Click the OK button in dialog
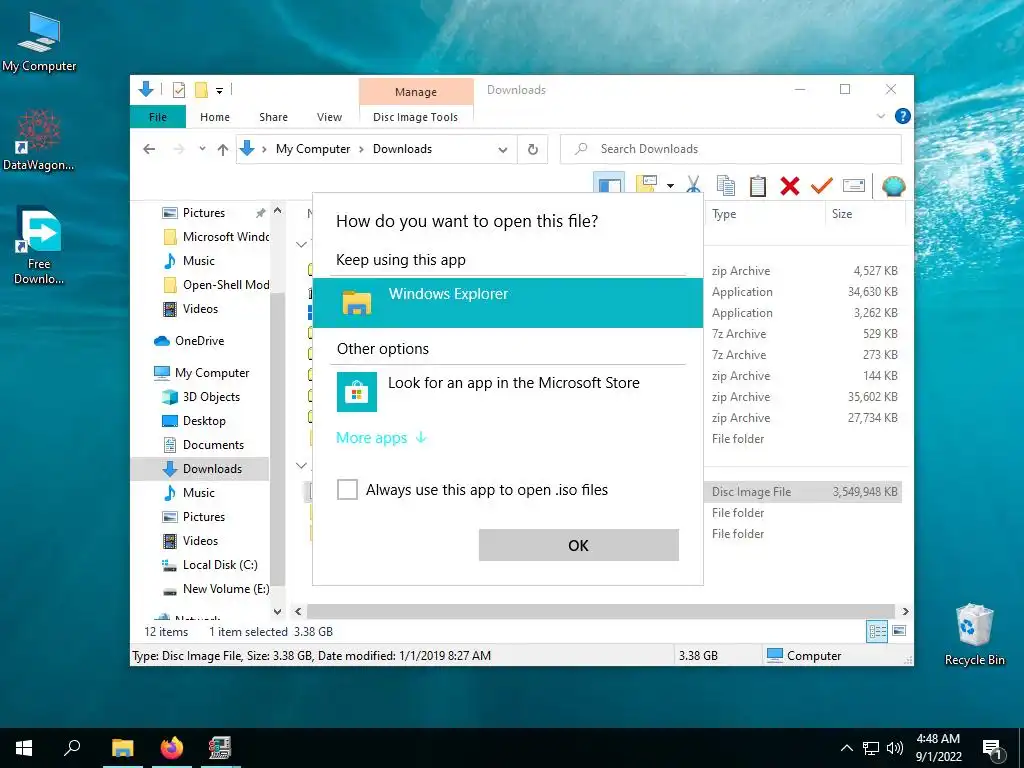The height and width of the screenshot is (768, 1024). pyautogui.click(x=579, y=545)
